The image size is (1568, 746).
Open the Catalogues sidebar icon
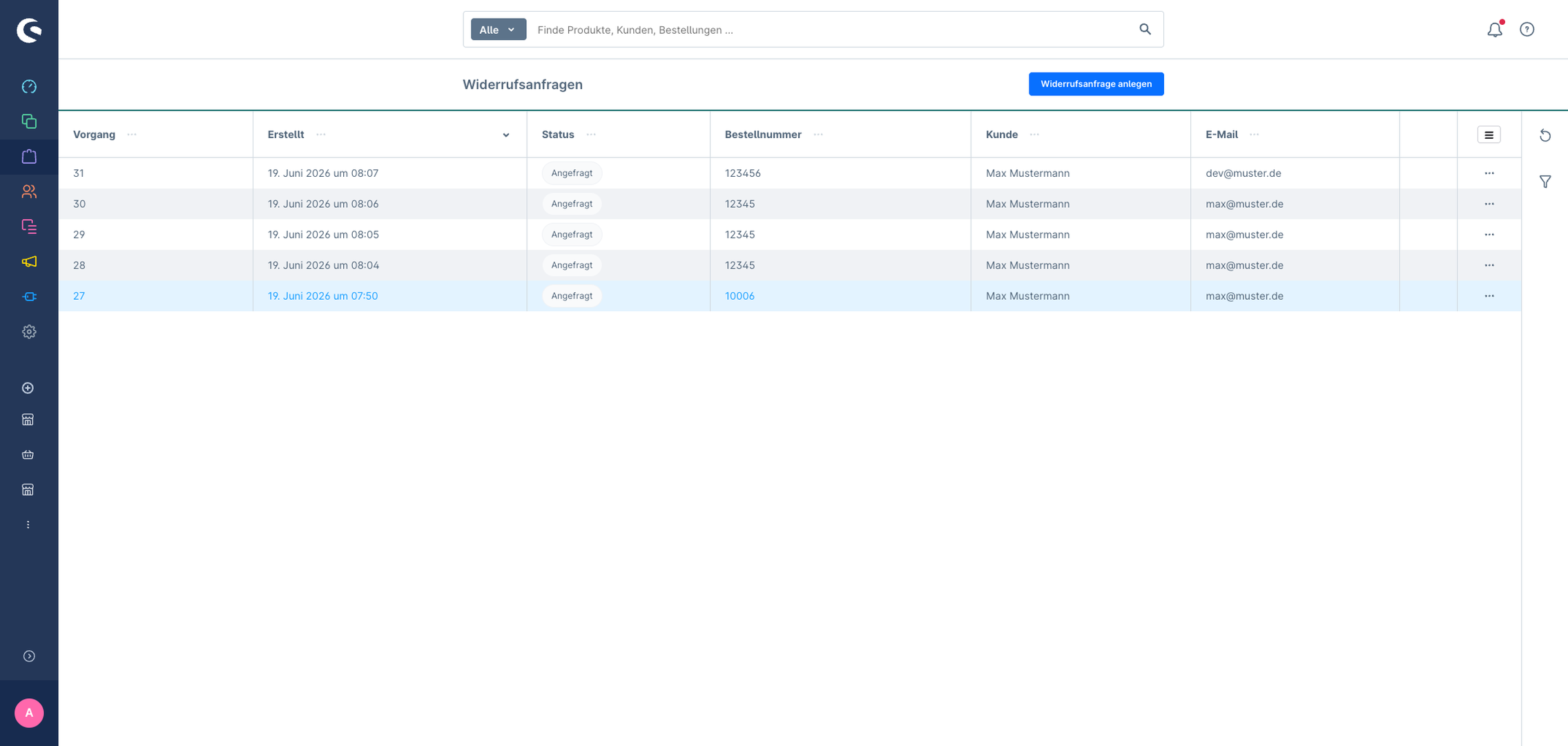click(x=29, y=122)
